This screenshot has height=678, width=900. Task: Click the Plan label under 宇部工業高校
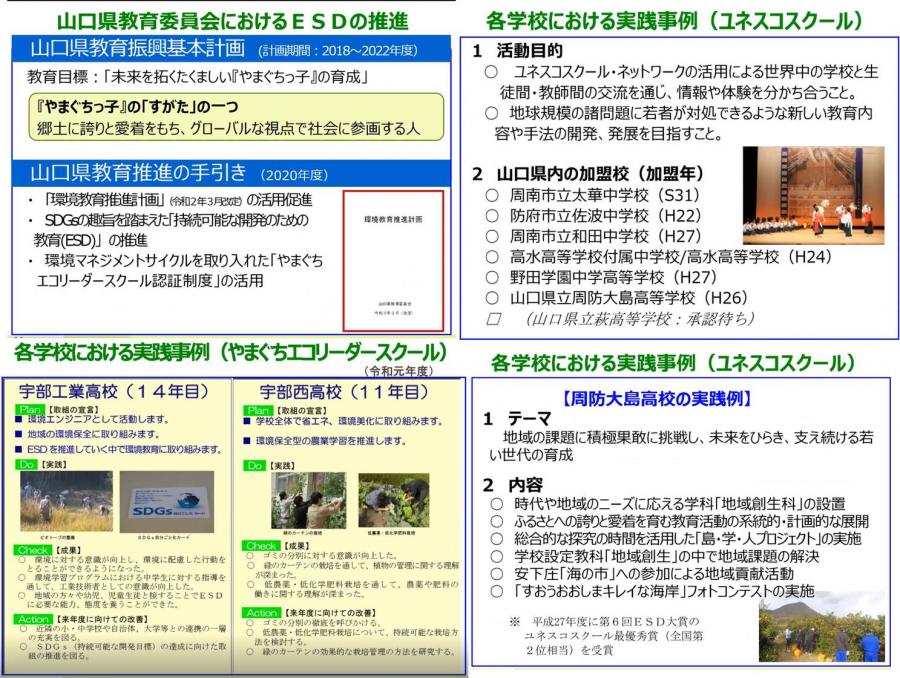pos(30,409)
